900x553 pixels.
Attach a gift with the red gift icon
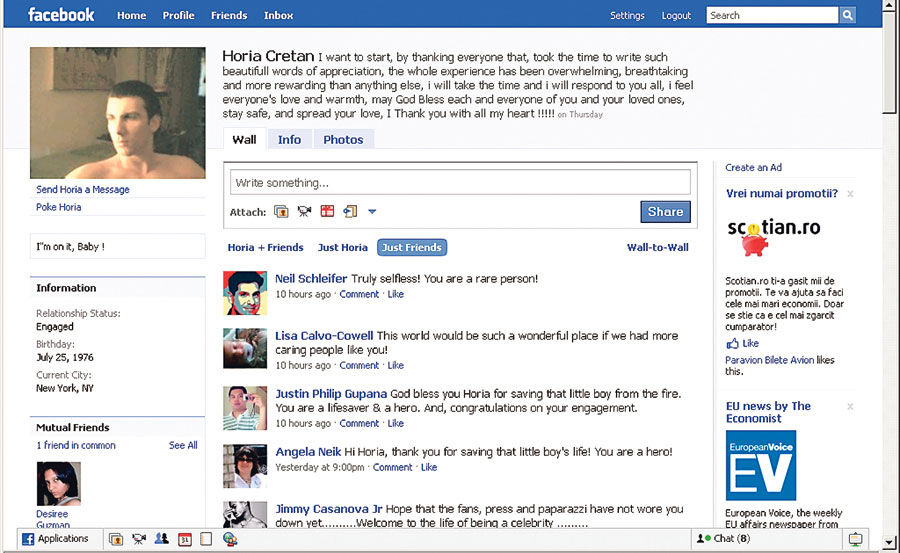coord(327,211)
